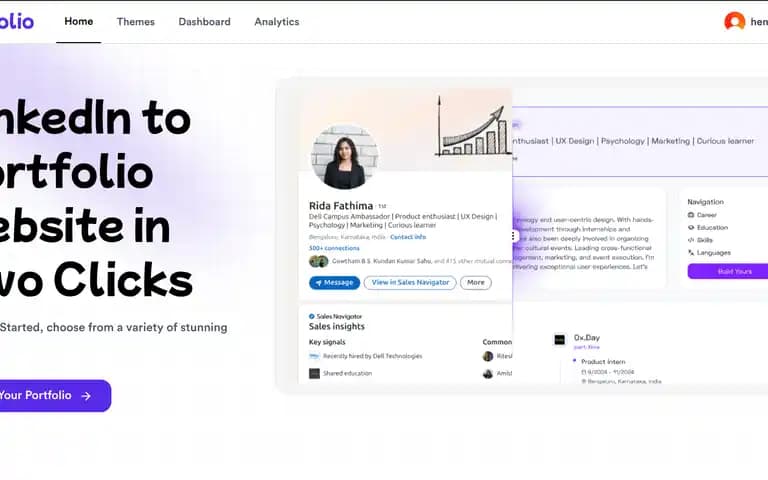
Task: Click the purple site logo text
Action: (16, 21)
